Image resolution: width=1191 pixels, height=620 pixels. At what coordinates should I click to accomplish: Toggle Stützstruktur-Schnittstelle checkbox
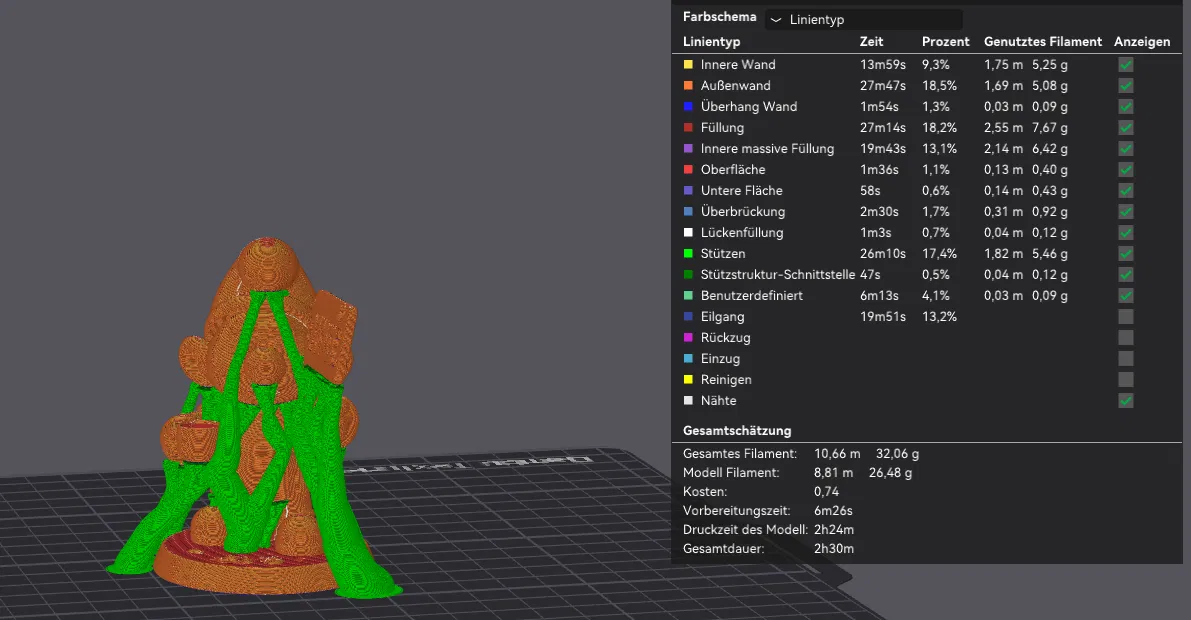[x=1126, y=274]
